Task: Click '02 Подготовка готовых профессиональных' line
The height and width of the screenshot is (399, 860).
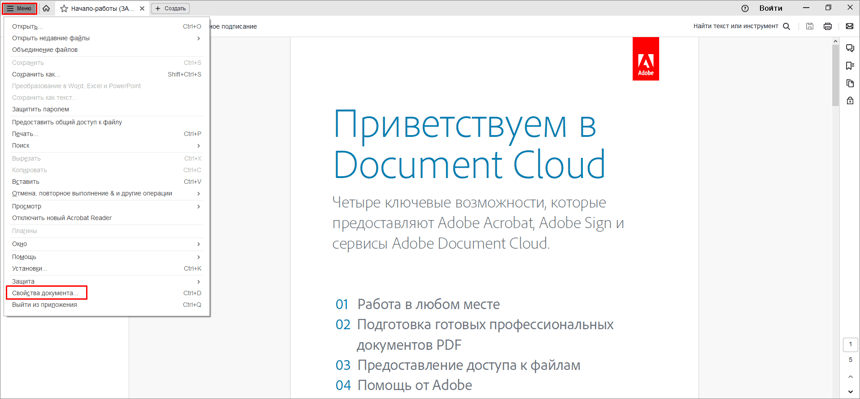Action: (474, 325)
